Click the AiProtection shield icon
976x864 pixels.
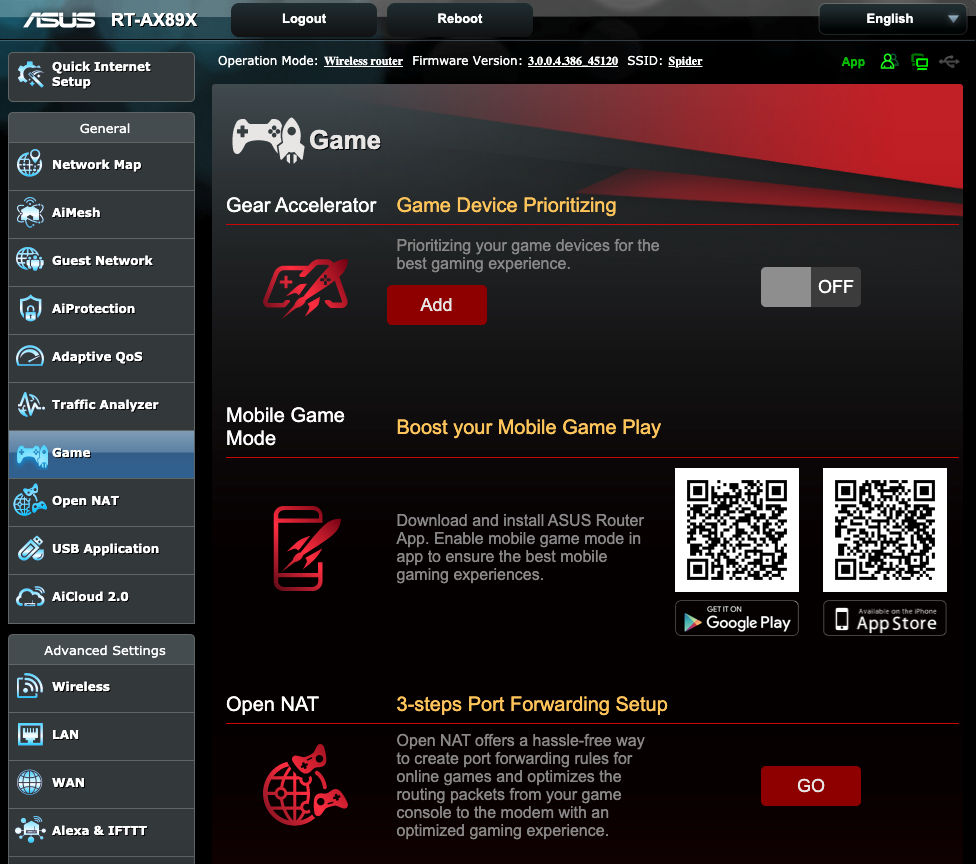[x=29, y=308]
